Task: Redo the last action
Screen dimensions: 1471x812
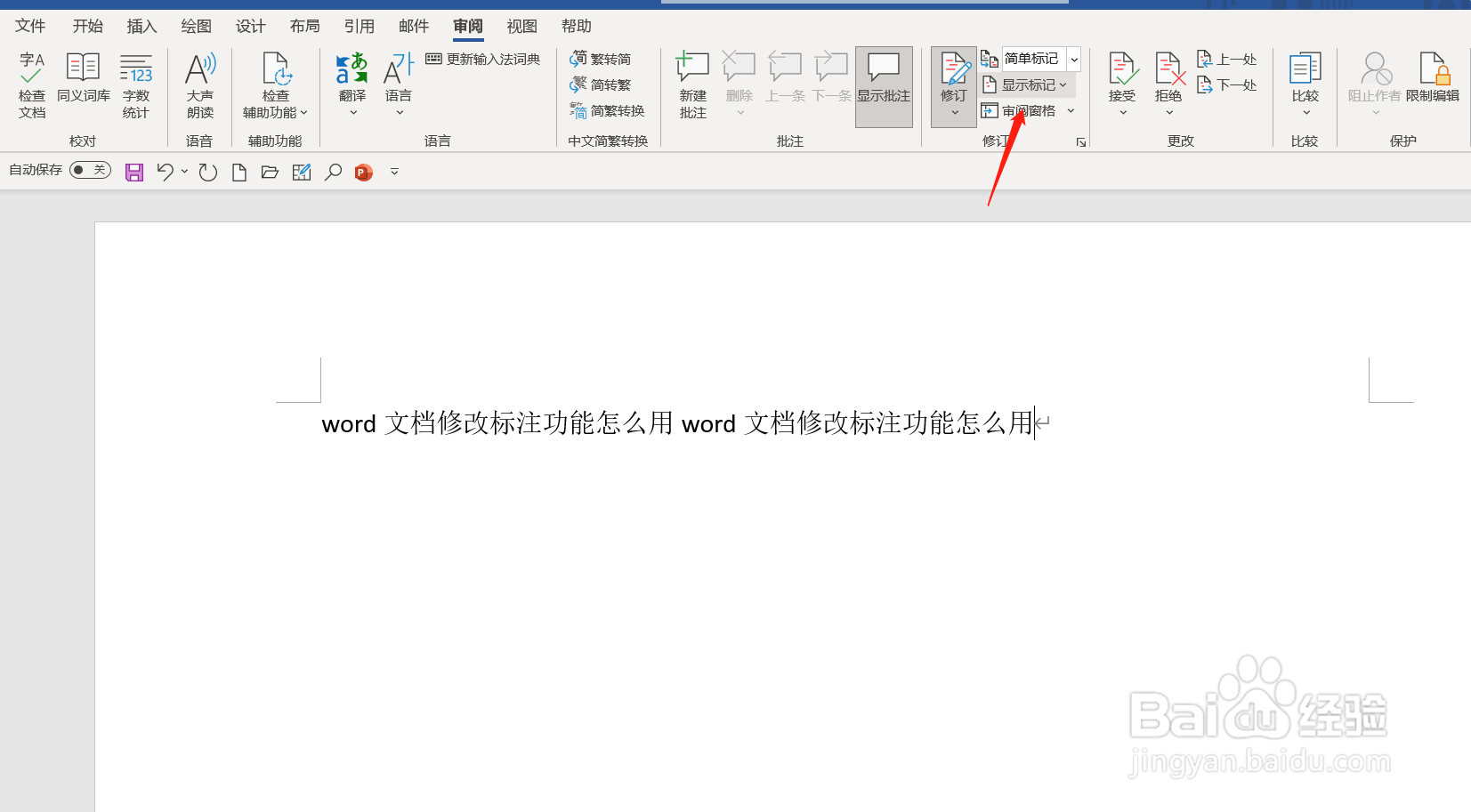Action: (208, 172)
